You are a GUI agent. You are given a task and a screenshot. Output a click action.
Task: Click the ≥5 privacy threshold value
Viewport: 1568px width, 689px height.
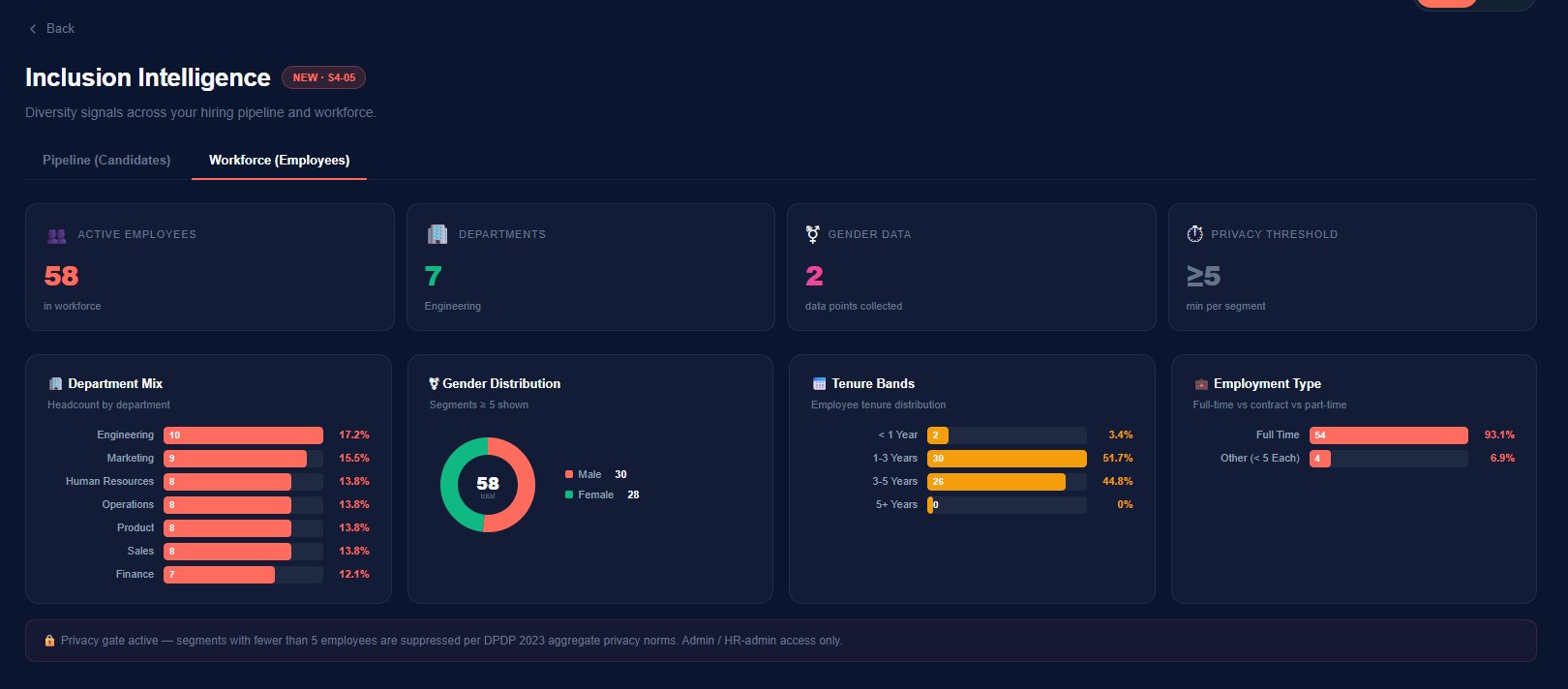pyautogui.click(x=1203, y=276)
